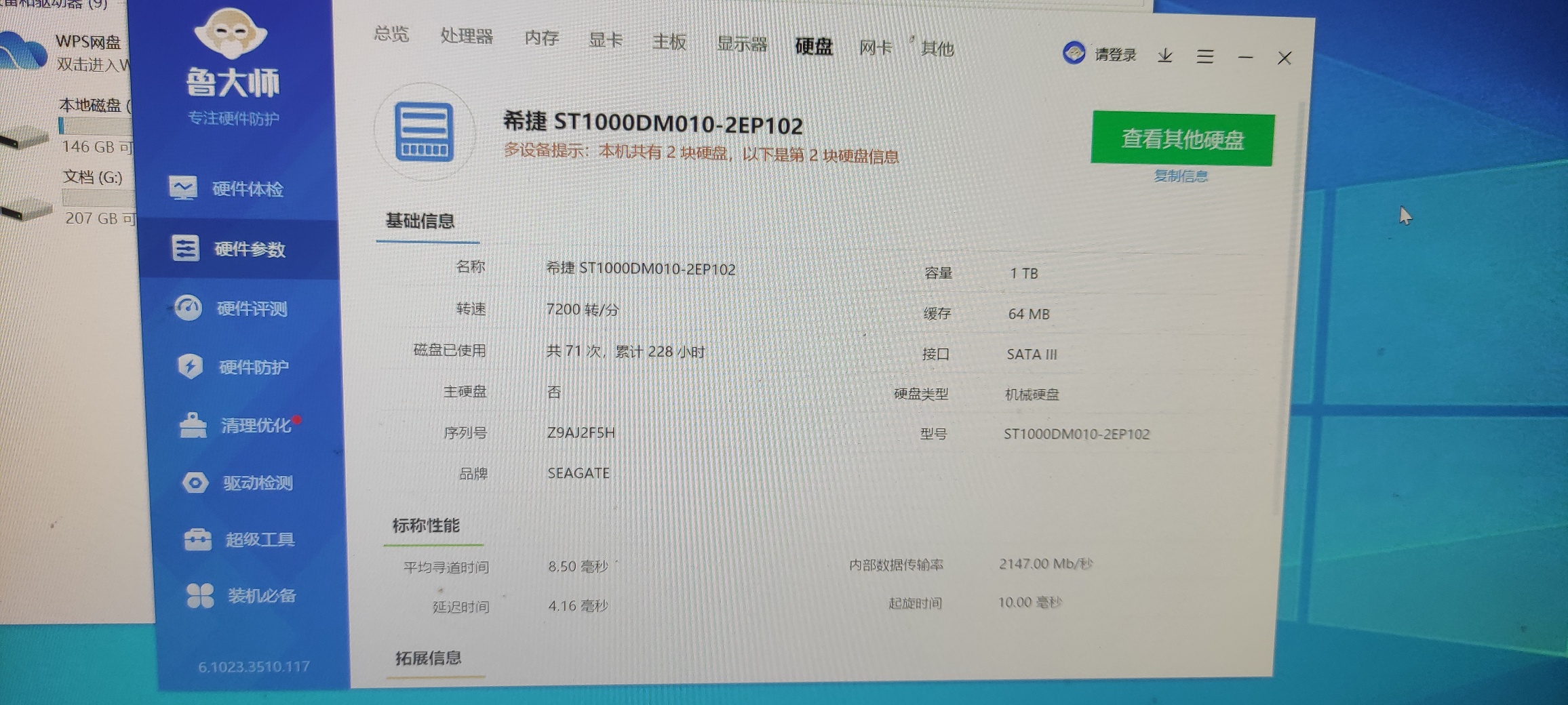1568x705 pixels.
Task: Select the 拓展信息 section heading
Action: [x=429, y=658]
